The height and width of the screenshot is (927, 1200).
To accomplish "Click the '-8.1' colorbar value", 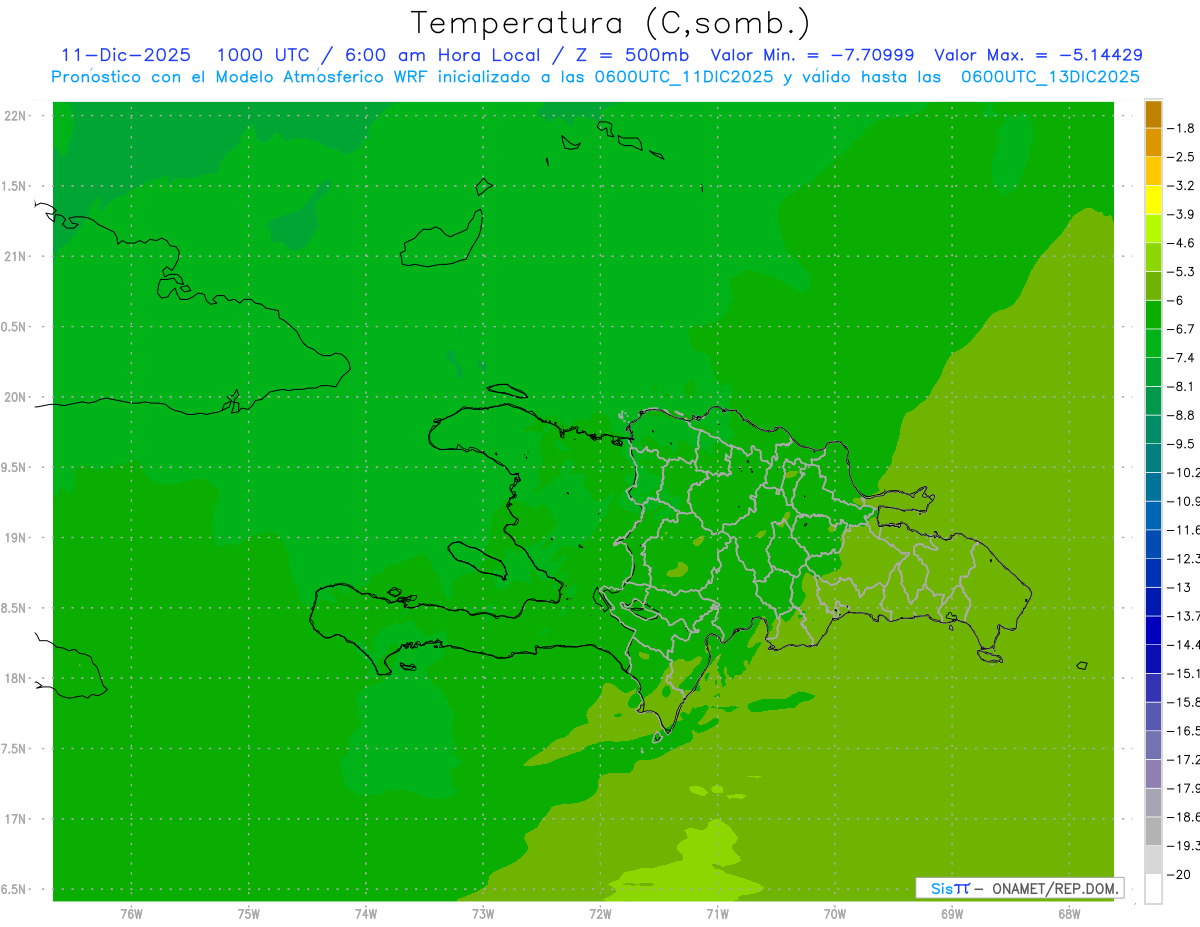I will 1180,386.
